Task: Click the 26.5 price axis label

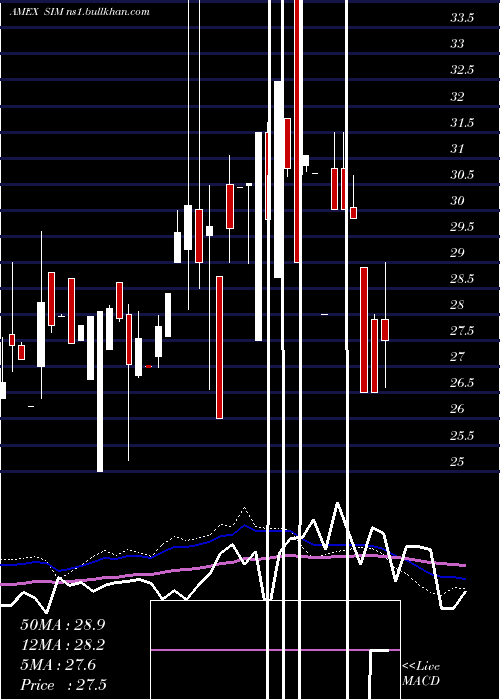Action: coord(462,383)
